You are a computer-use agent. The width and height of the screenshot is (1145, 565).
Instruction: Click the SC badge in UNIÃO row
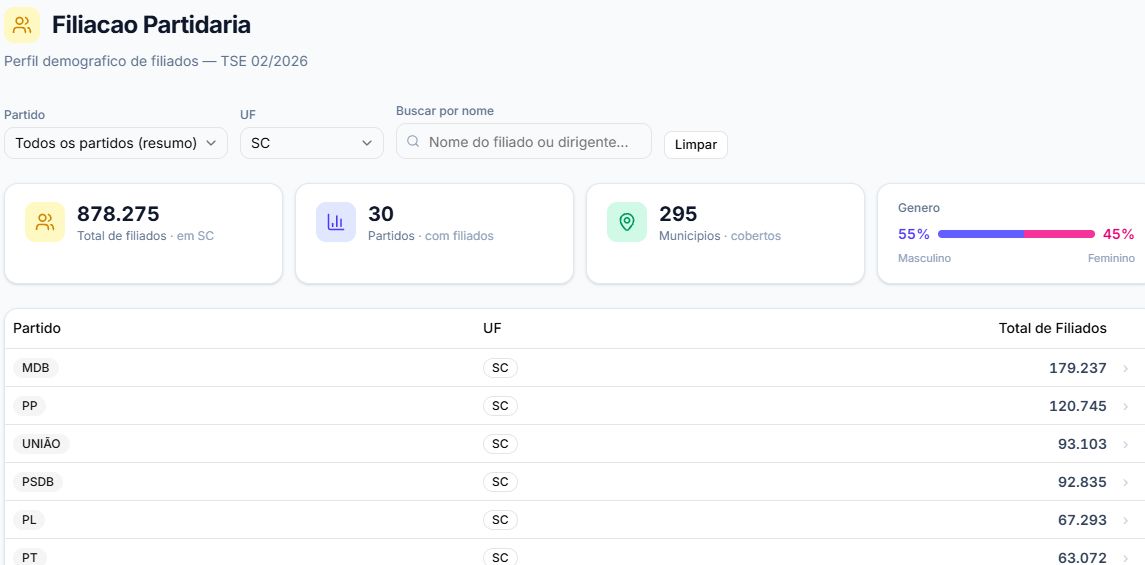[500, 444]
